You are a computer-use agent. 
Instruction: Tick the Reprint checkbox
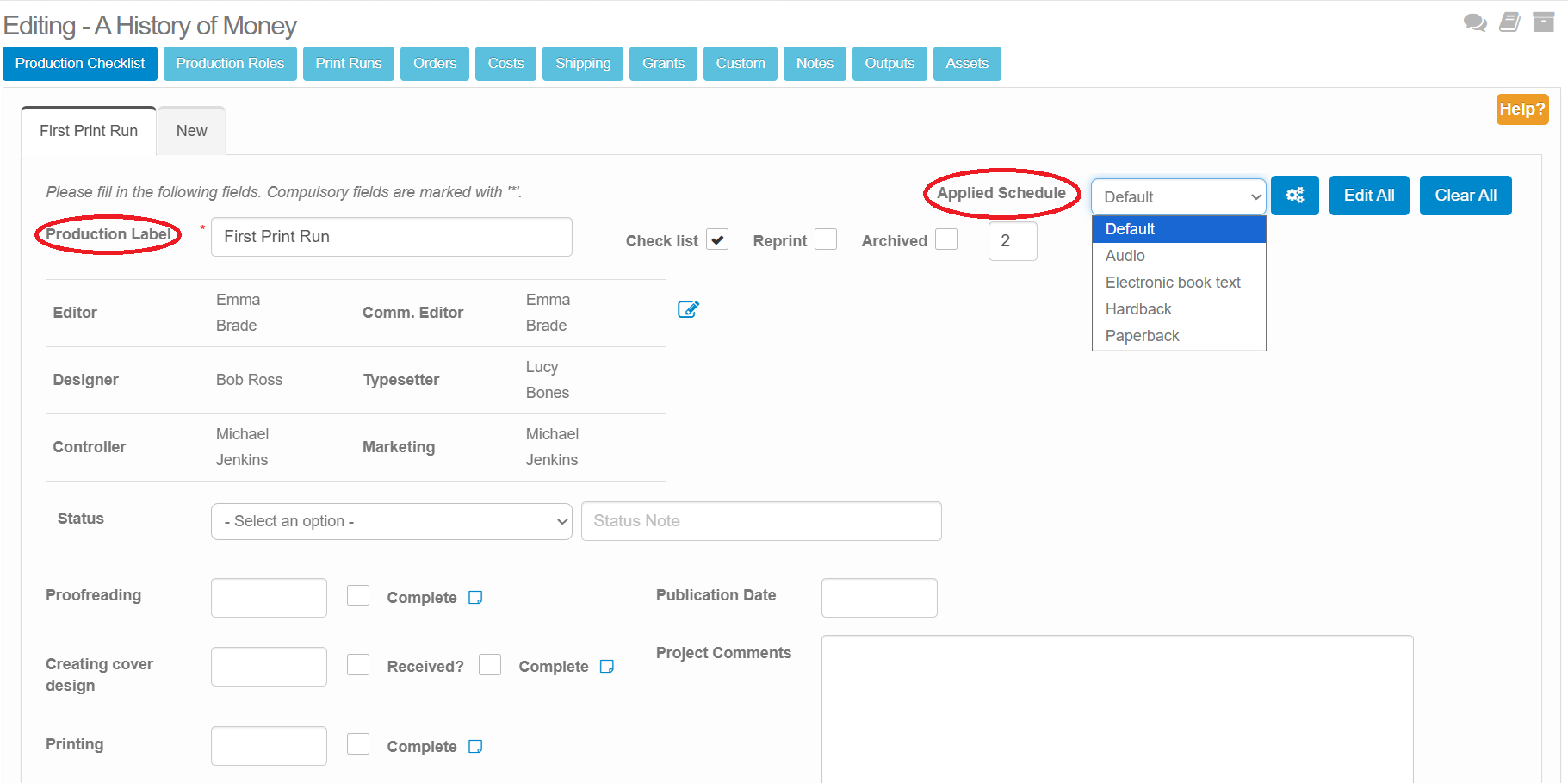coord(826,239)
